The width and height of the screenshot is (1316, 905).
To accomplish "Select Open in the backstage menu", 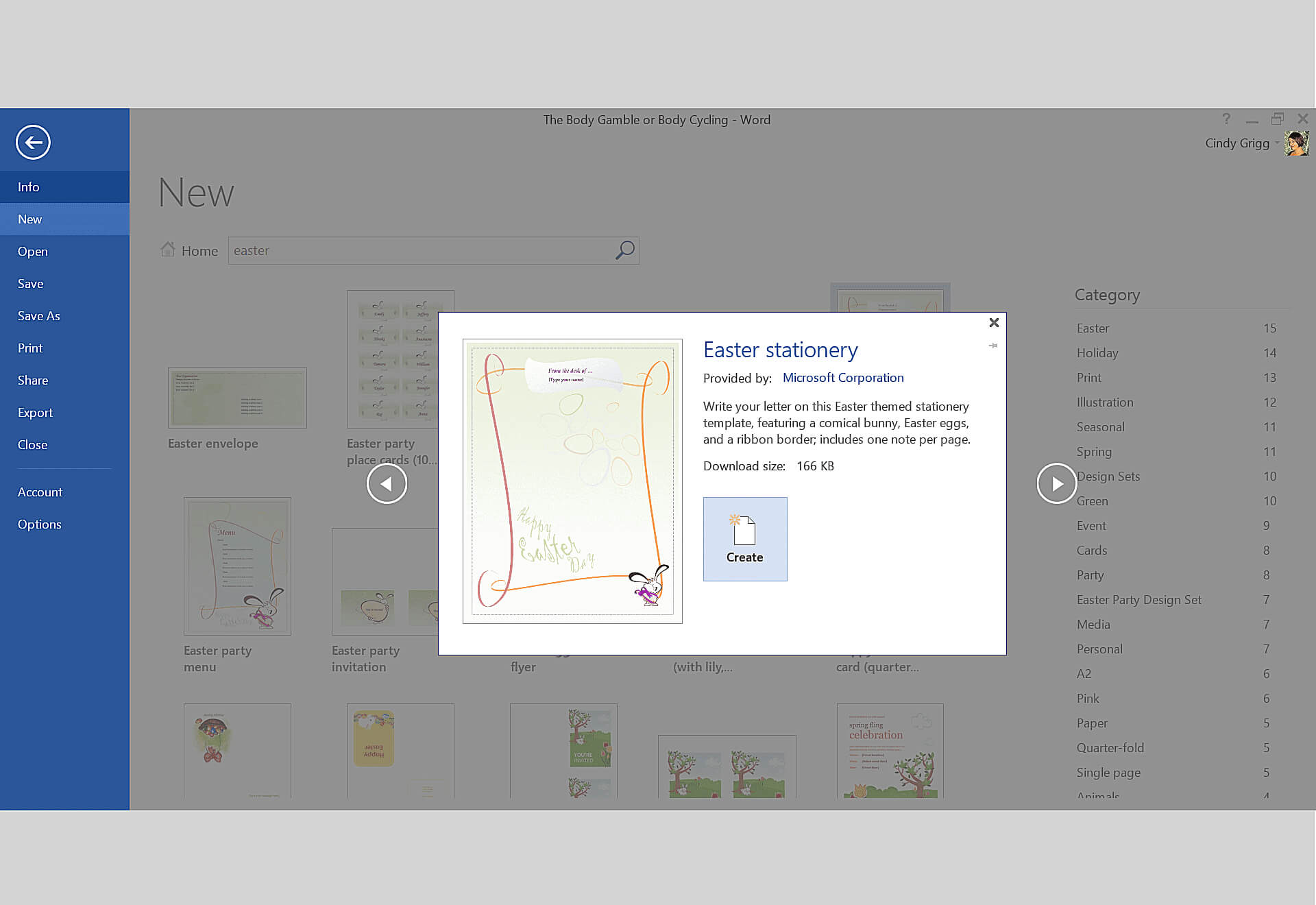I will [x=33, y=252].
